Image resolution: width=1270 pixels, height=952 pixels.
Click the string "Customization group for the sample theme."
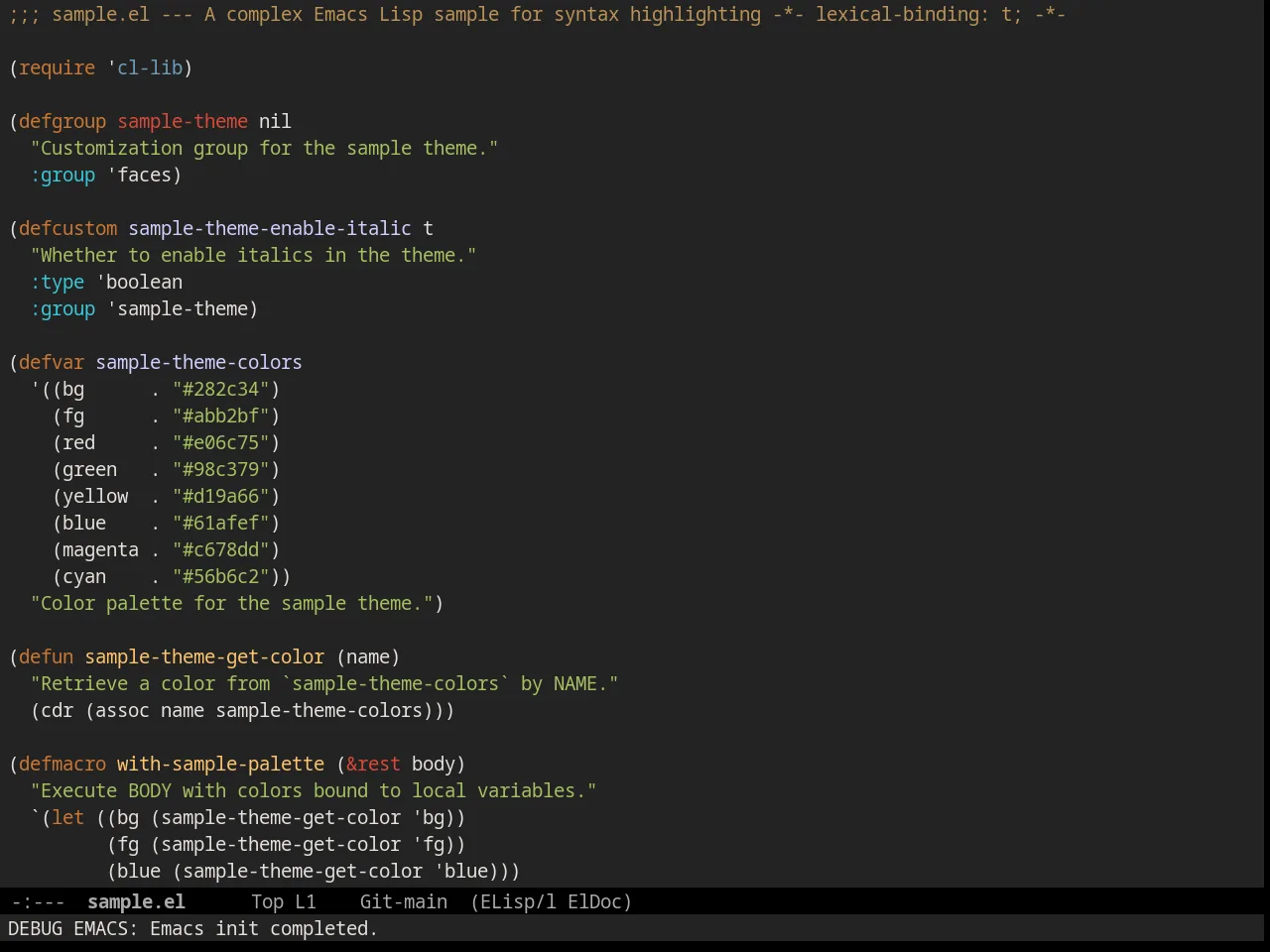click(x=264, y=148)
